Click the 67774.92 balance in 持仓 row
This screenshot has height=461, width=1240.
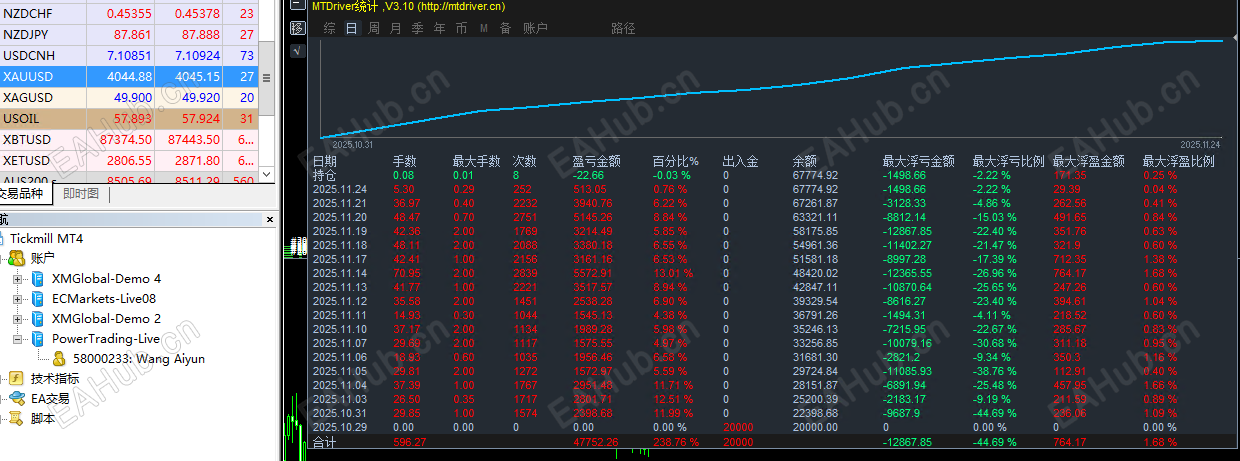tap(816, 175)
